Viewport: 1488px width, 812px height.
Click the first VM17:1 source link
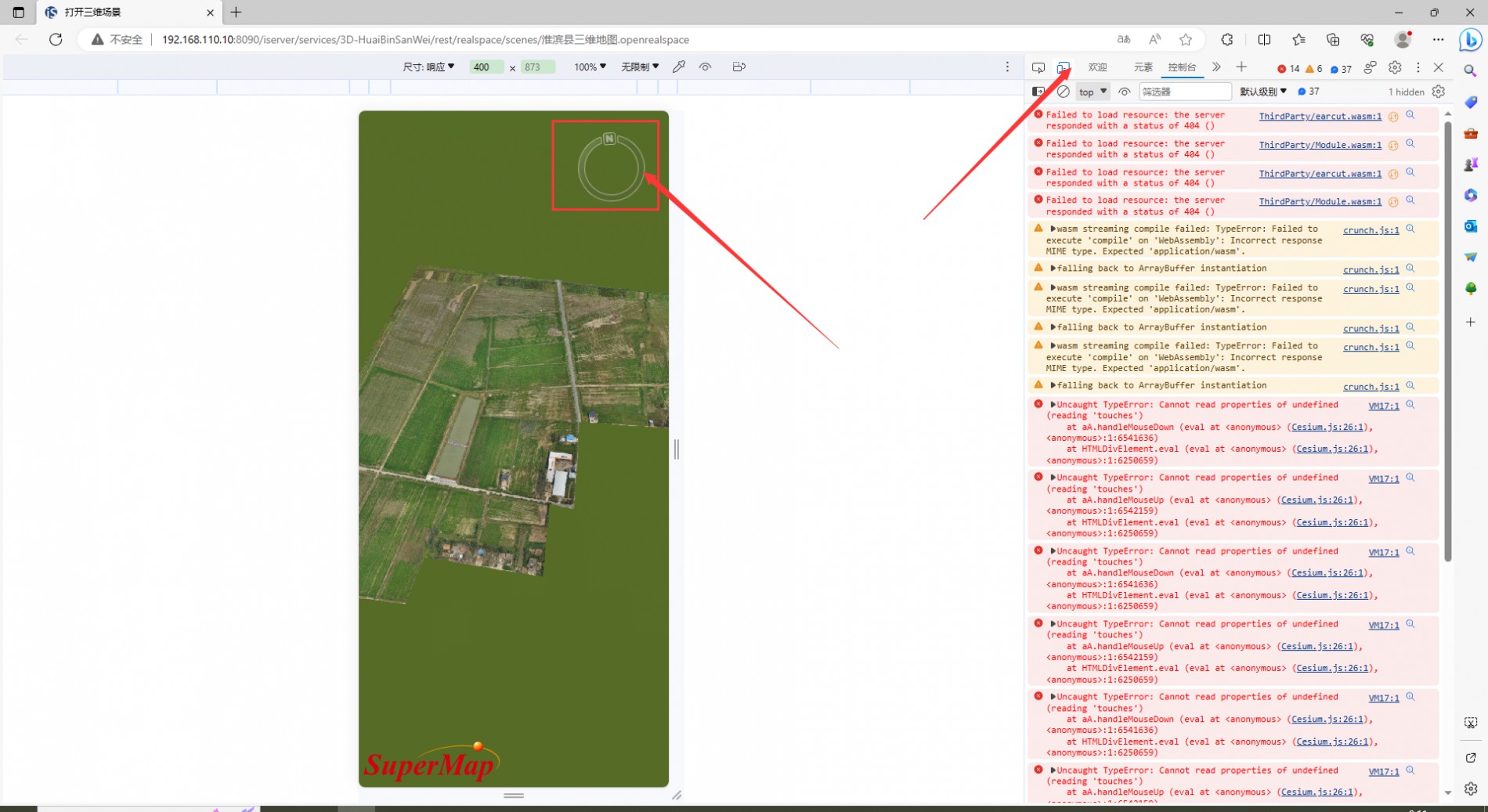click(1384, 406)
